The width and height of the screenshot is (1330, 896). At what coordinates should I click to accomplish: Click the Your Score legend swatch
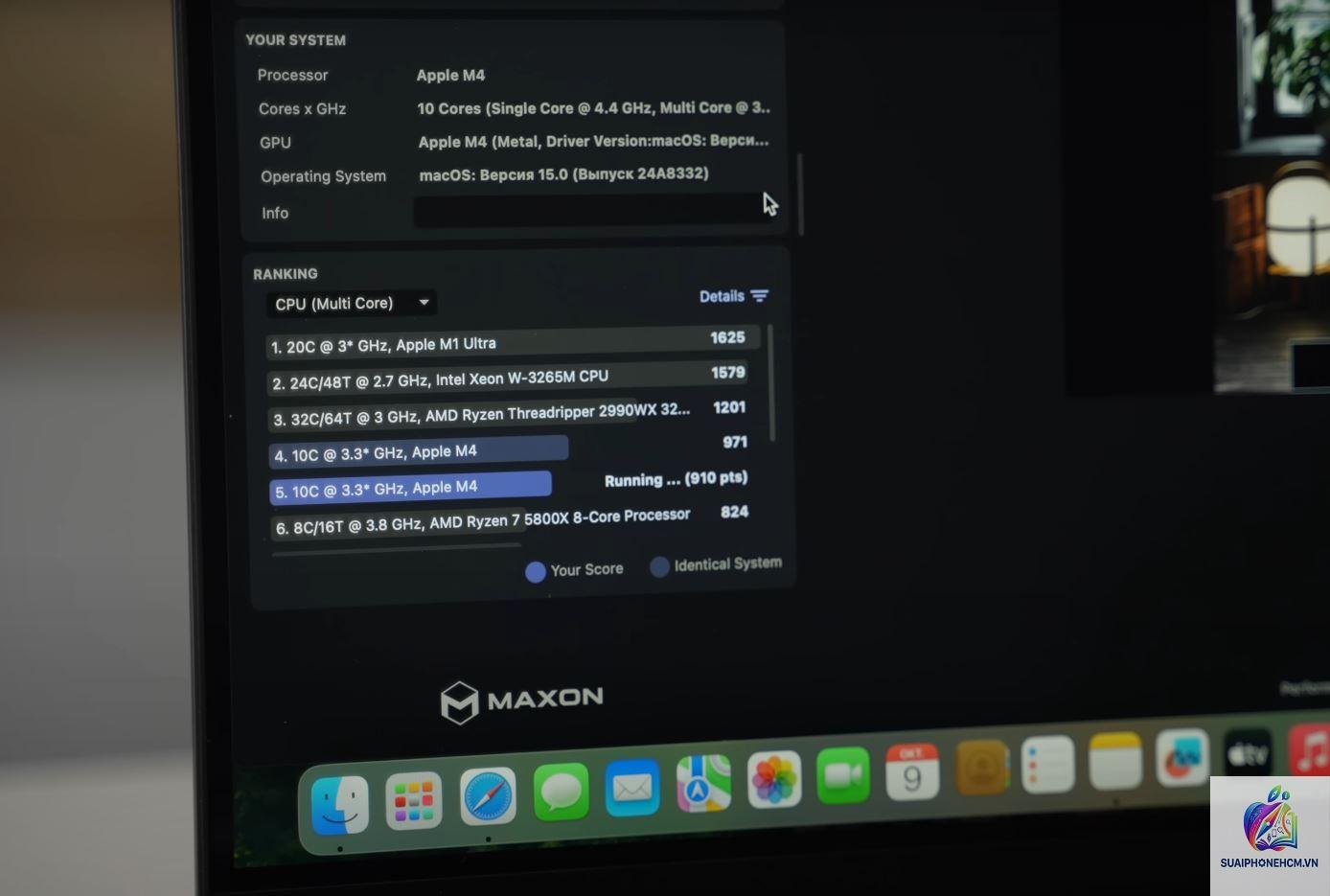pos(536,572)
